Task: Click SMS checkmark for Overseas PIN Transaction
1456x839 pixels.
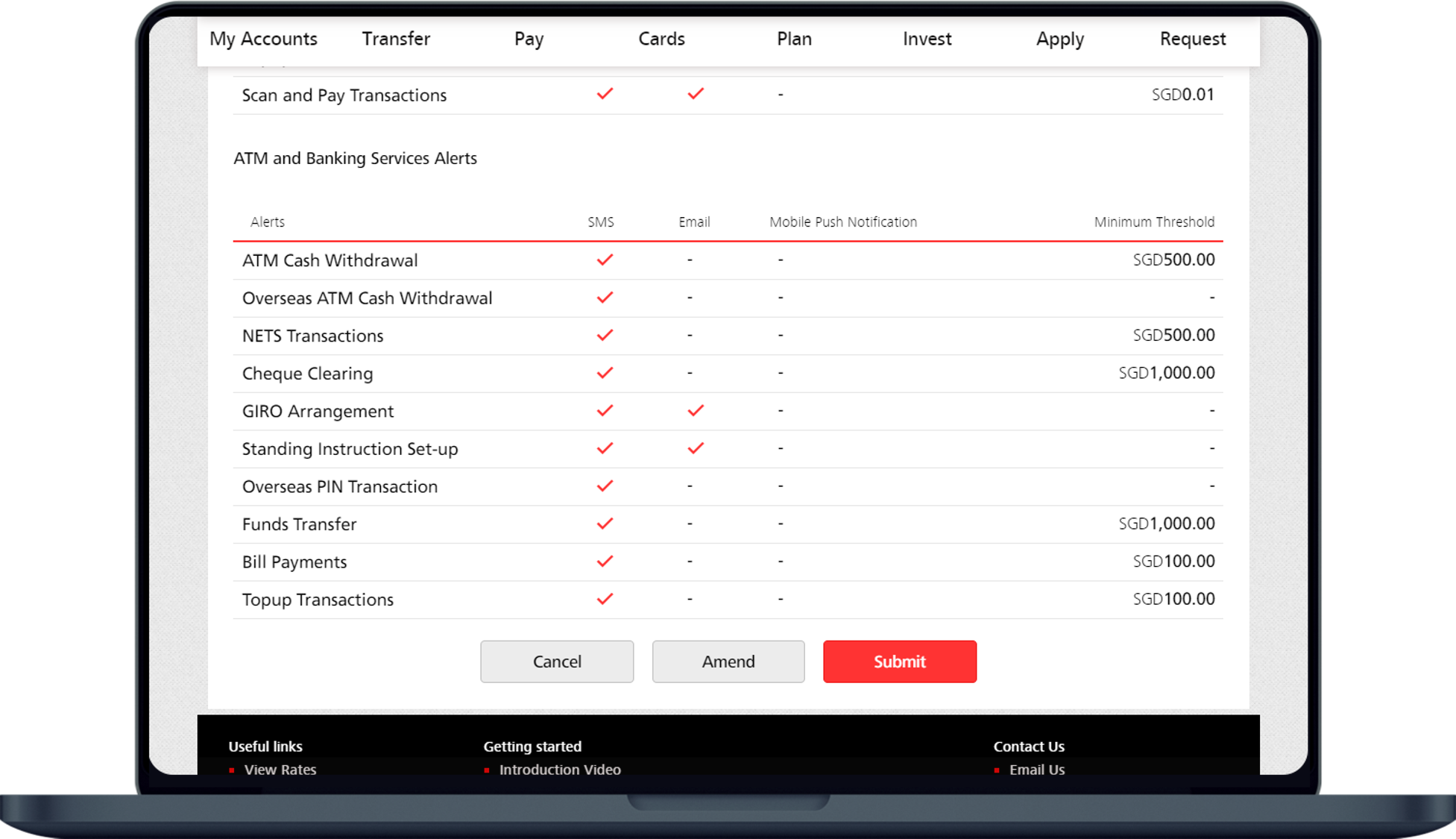Action: coord(605,486)
